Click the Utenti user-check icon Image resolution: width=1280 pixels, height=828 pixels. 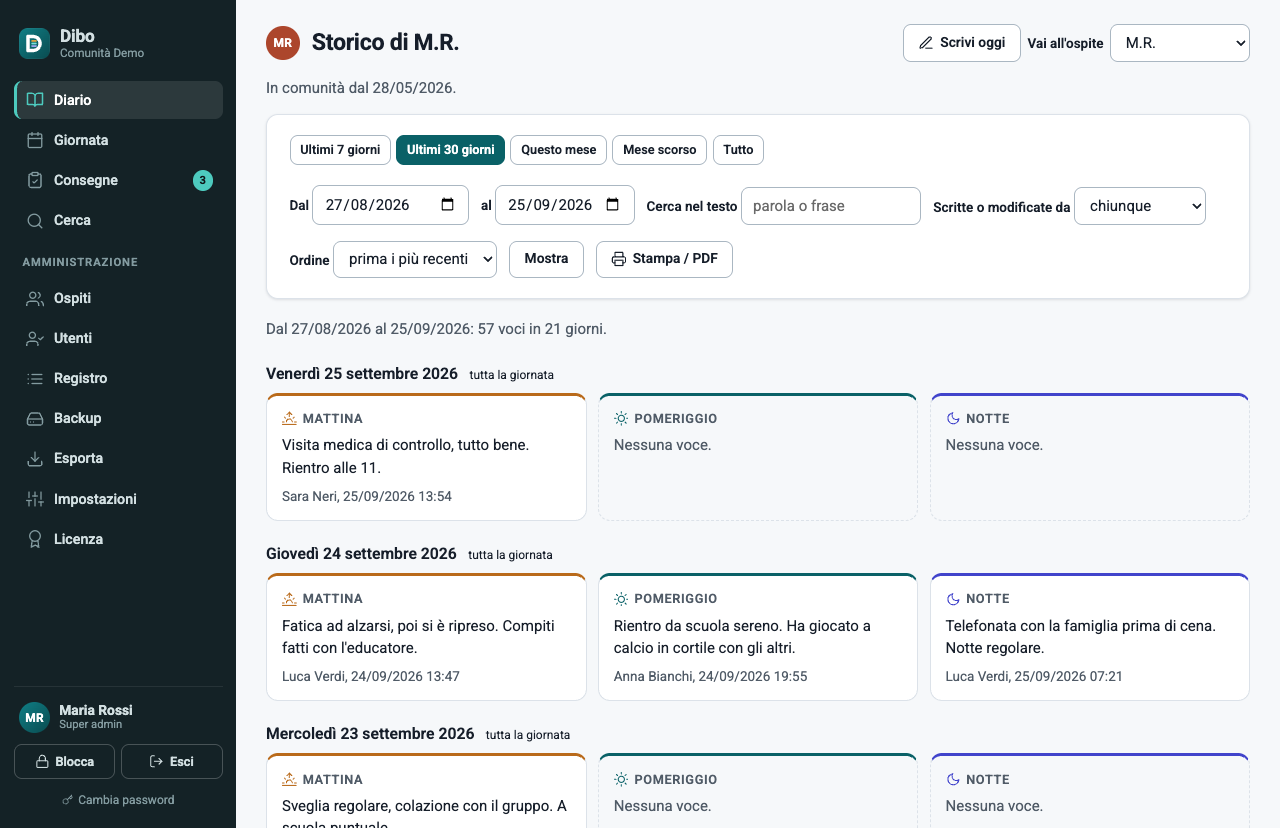point(35,338)
